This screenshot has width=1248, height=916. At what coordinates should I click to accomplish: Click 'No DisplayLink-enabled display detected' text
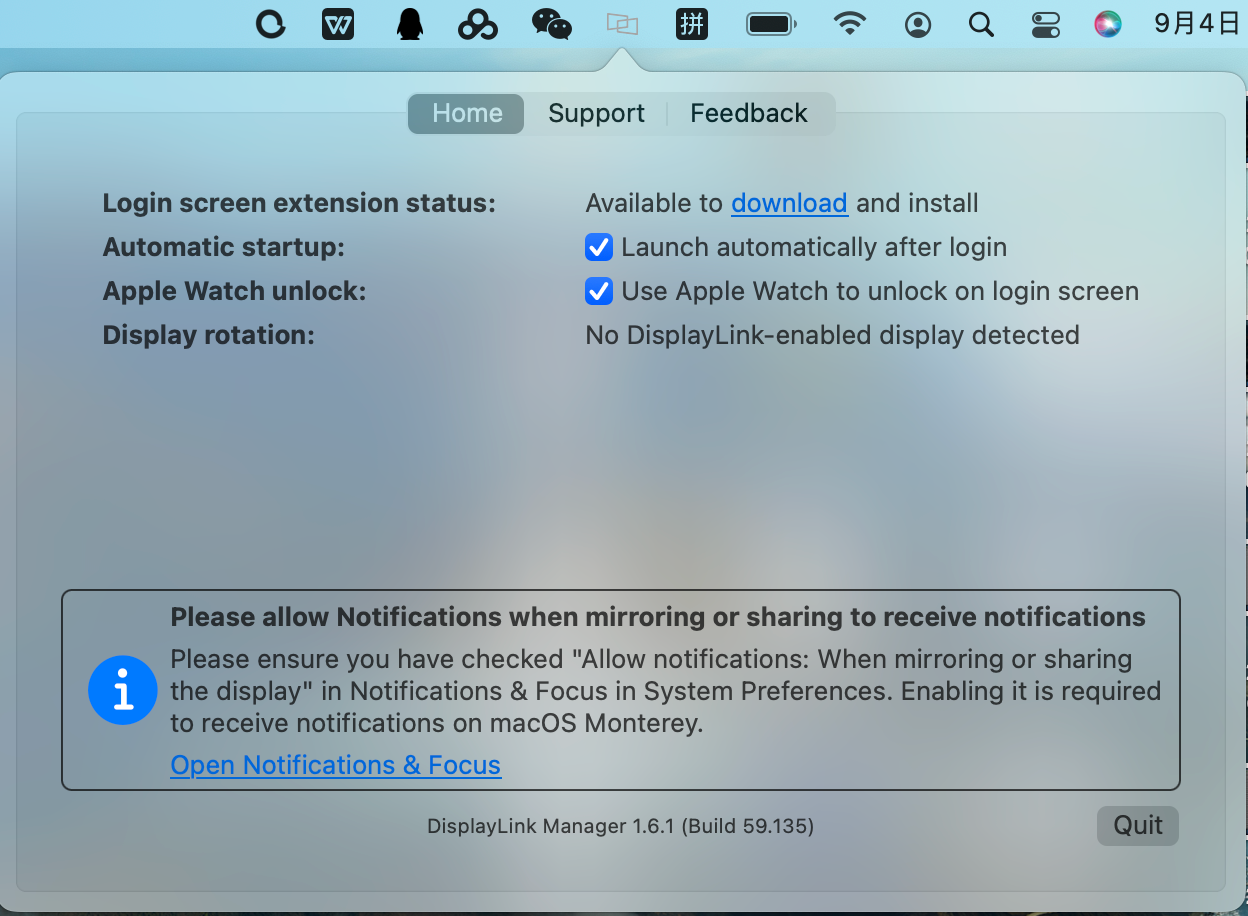[832, 335]
